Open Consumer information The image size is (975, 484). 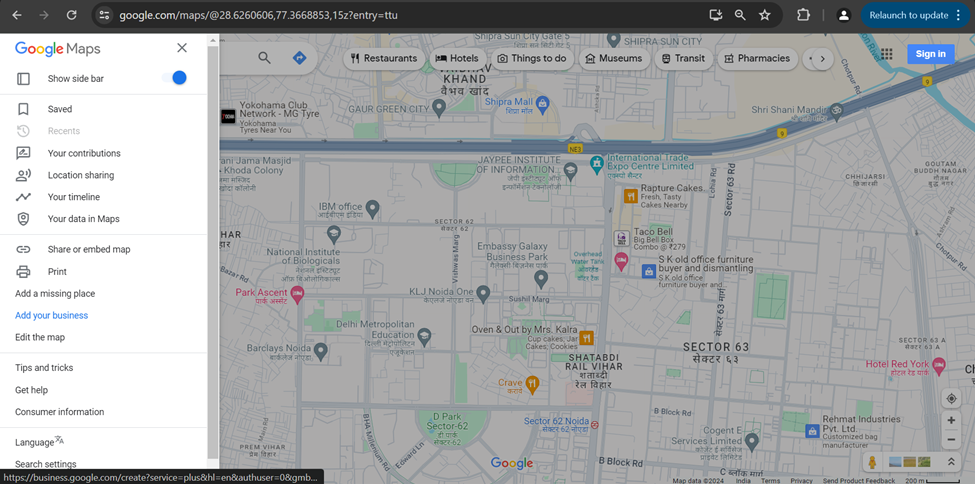coord(60,412)
